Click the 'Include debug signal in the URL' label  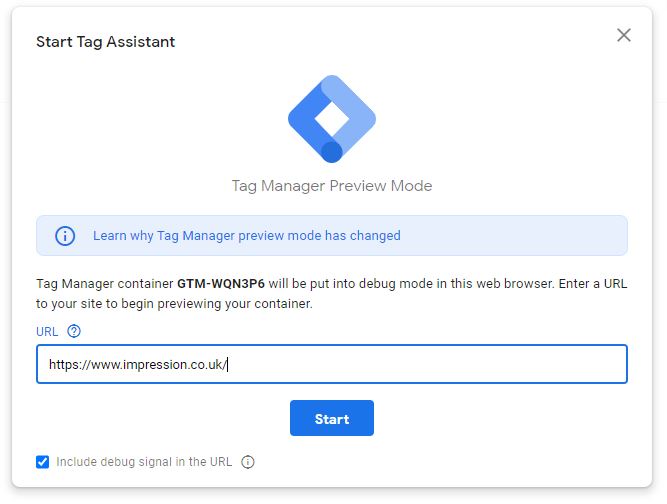coord(144,462)
